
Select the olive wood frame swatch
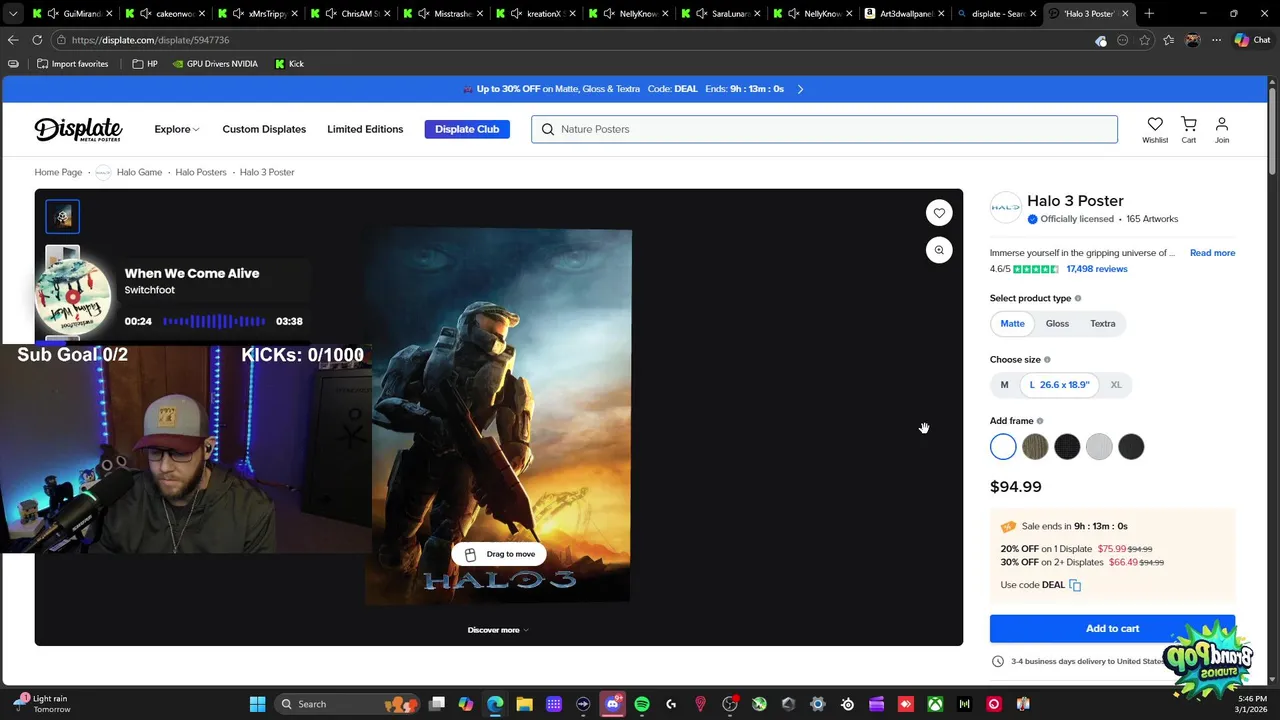[x=1035, y=447]
